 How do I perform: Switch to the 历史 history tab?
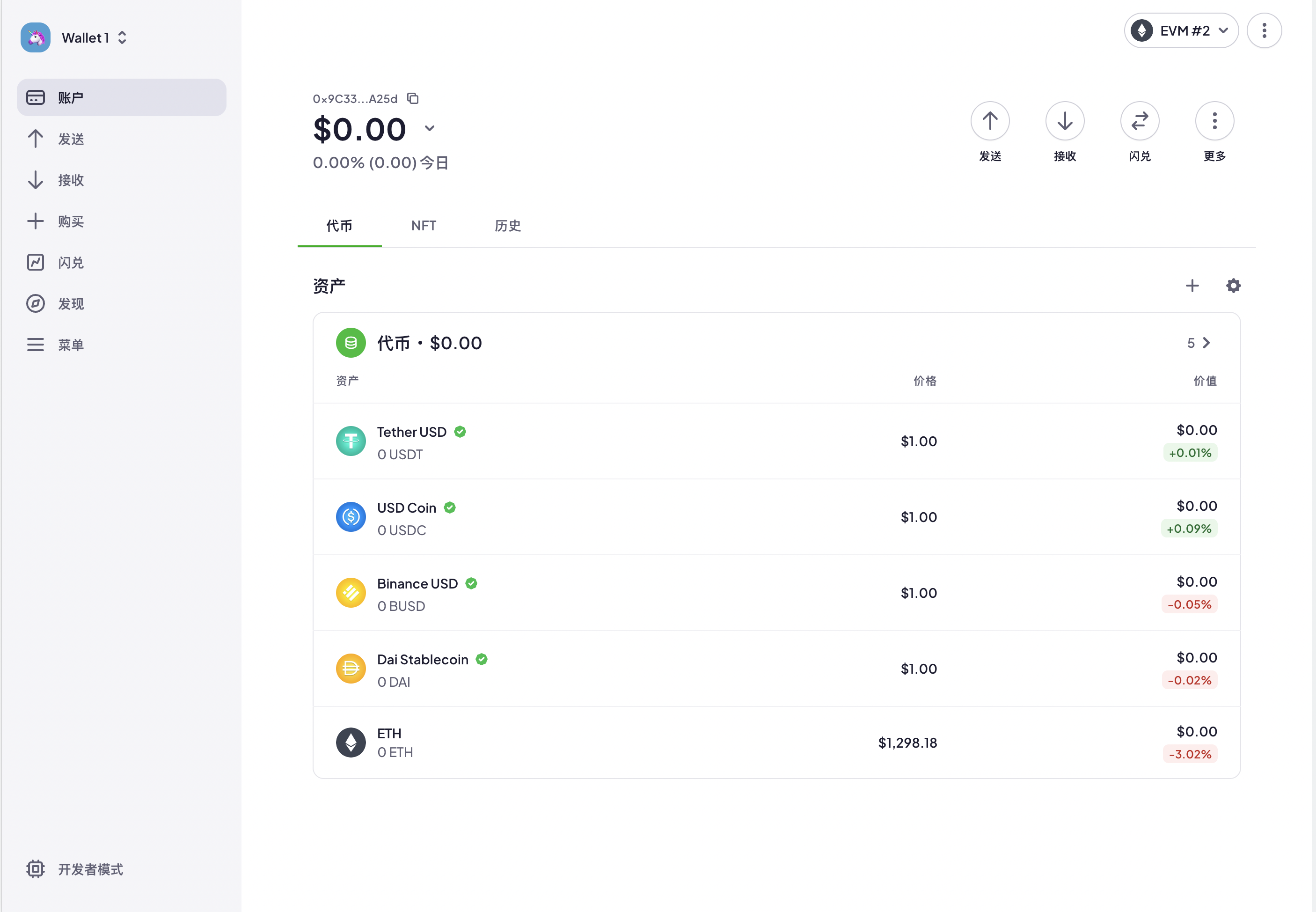point(507,226)
